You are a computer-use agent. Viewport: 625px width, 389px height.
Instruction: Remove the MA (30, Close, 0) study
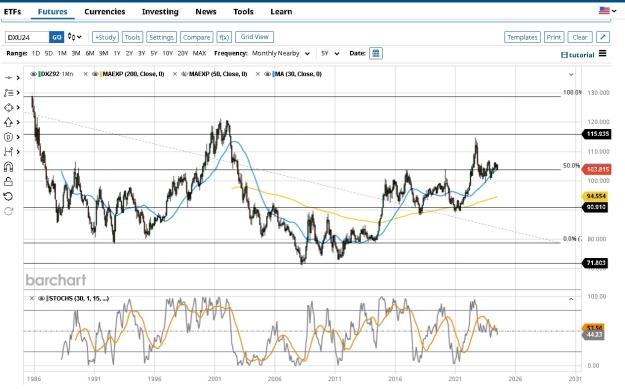[257, 74]
